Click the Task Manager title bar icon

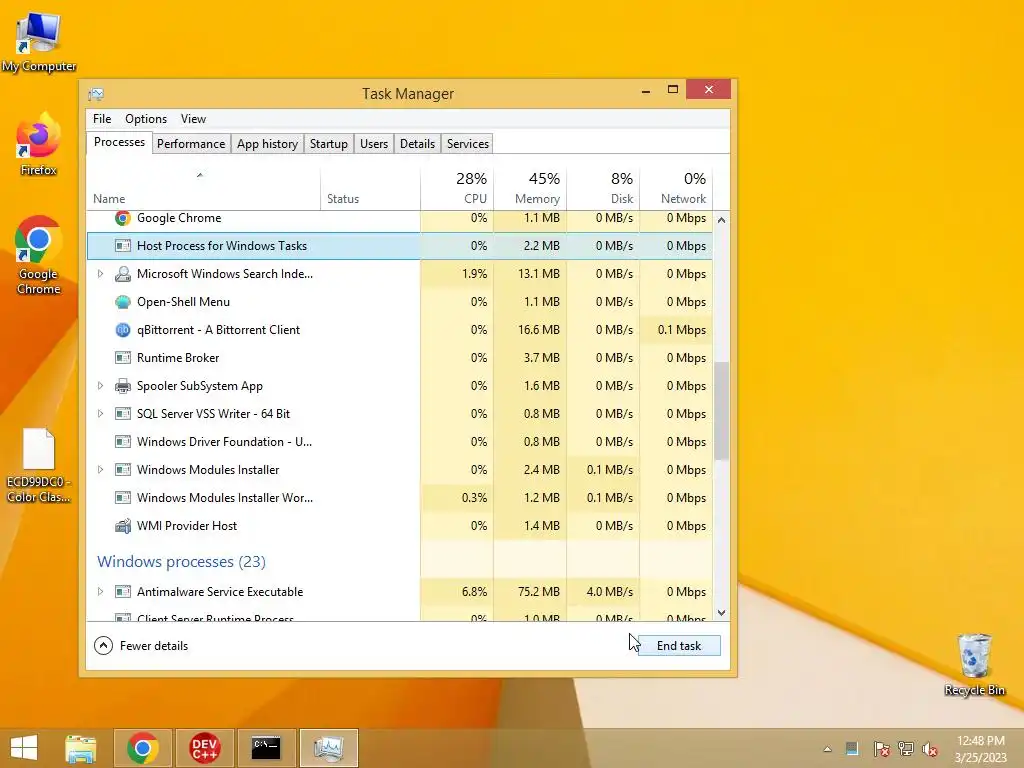(x=96, y=94)
